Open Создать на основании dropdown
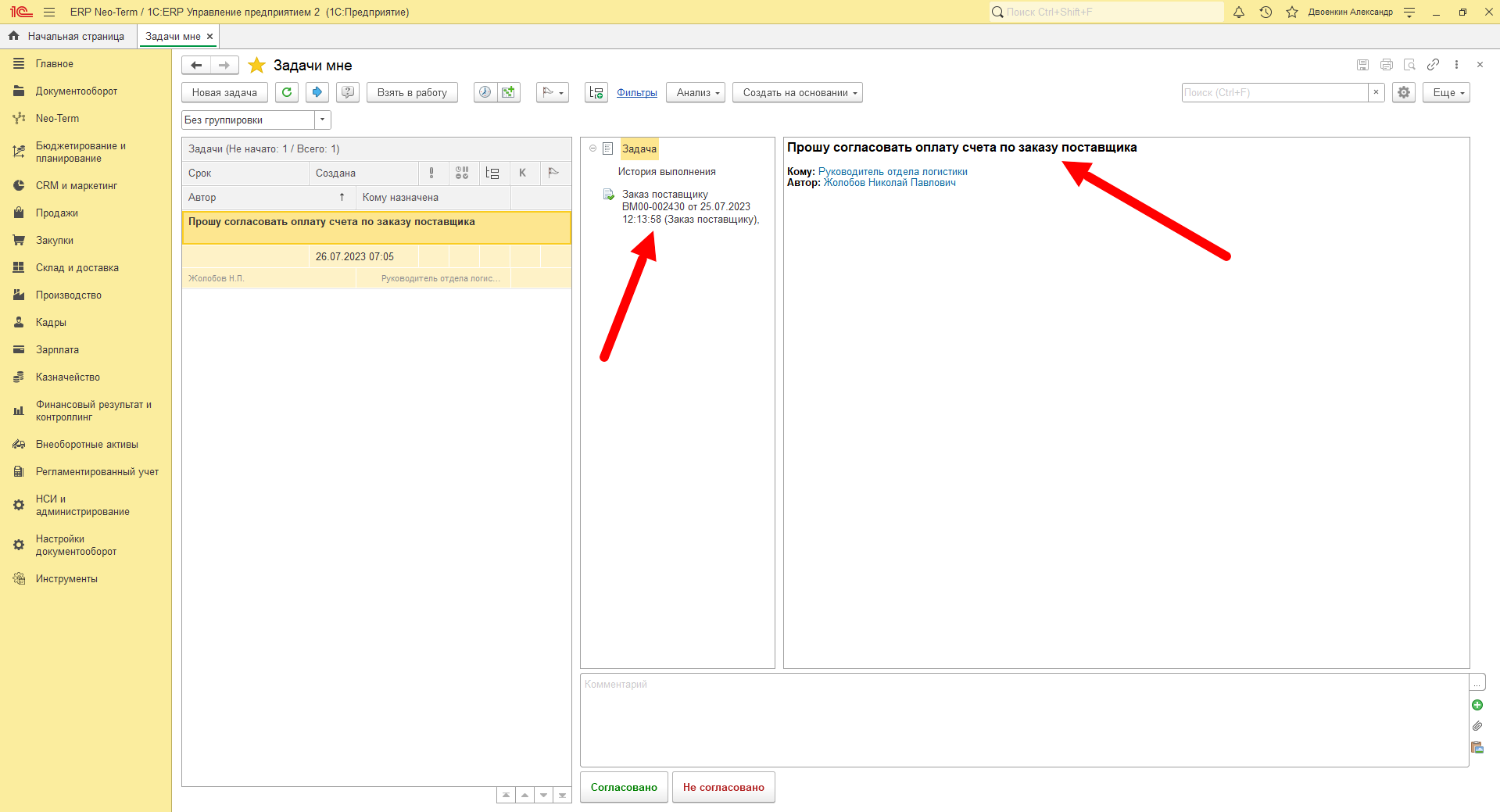This screenshot has height=812, width=1500. [x=797, y=92]
